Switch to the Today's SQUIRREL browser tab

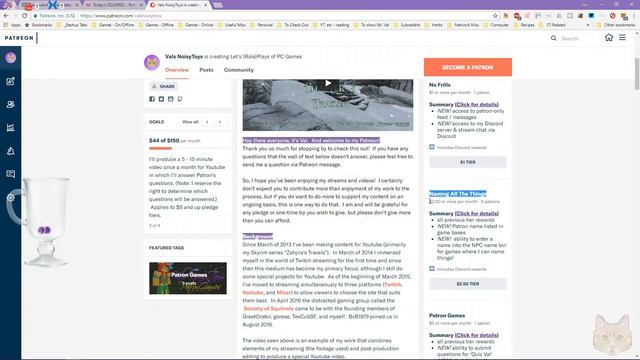click(x=114, y=5)
